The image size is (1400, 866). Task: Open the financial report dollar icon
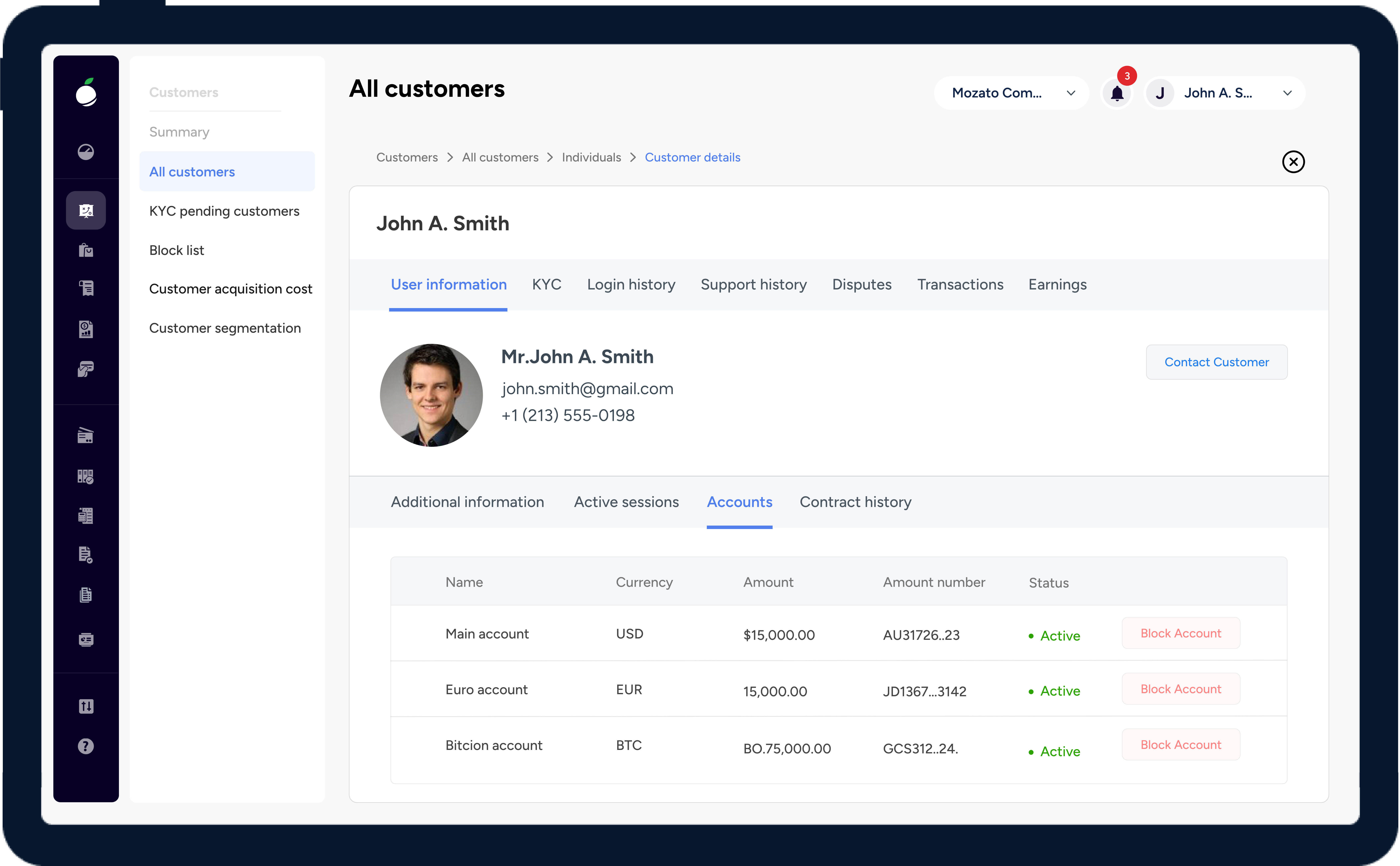pos(86,329)
